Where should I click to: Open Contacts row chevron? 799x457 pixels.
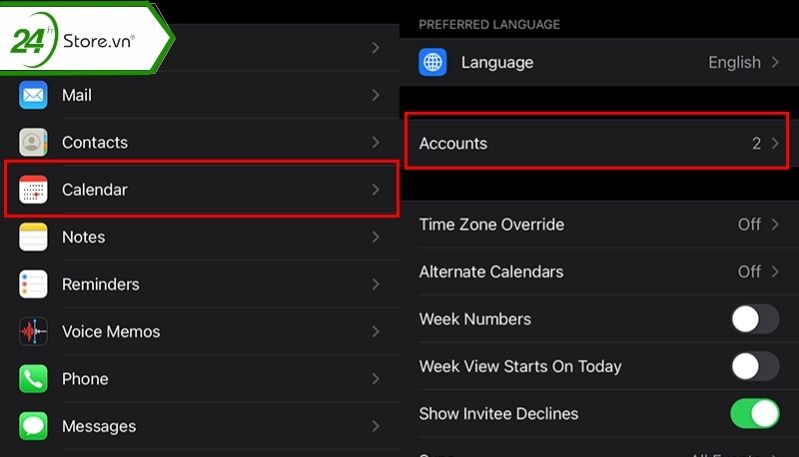(x=376, y=142)
